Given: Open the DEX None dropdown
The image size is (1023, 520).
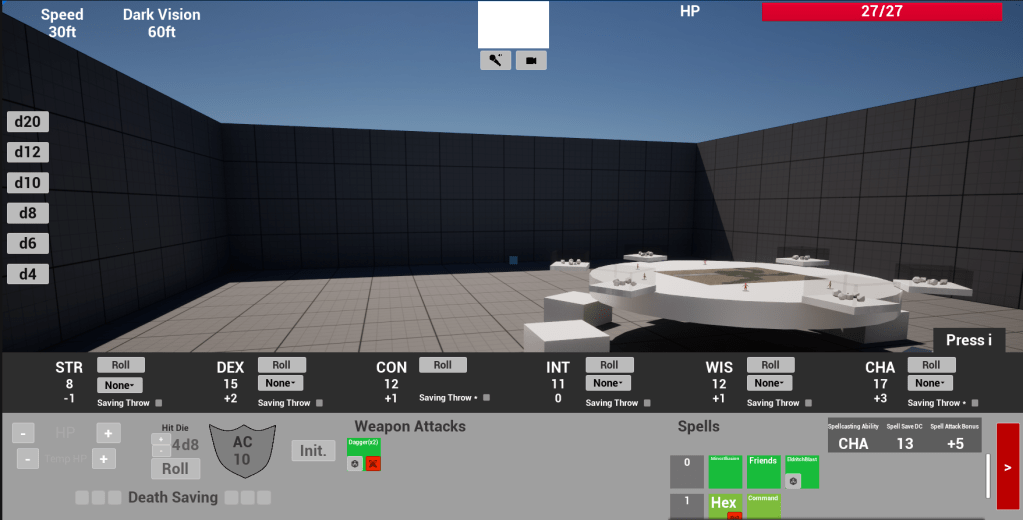Looking at the screenshot, I should click(281, 383).
